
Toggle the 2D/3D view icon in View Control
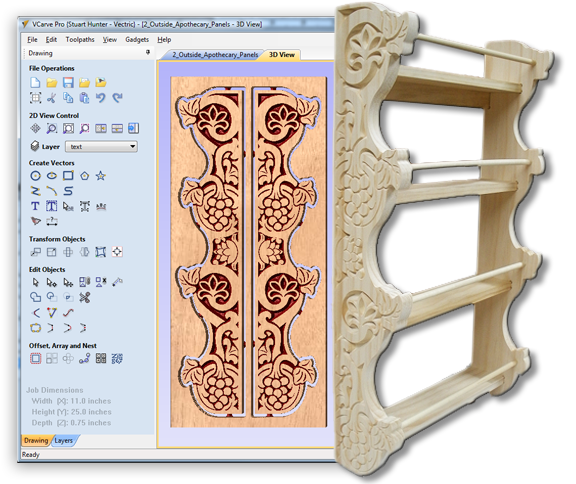click(133, 129)
